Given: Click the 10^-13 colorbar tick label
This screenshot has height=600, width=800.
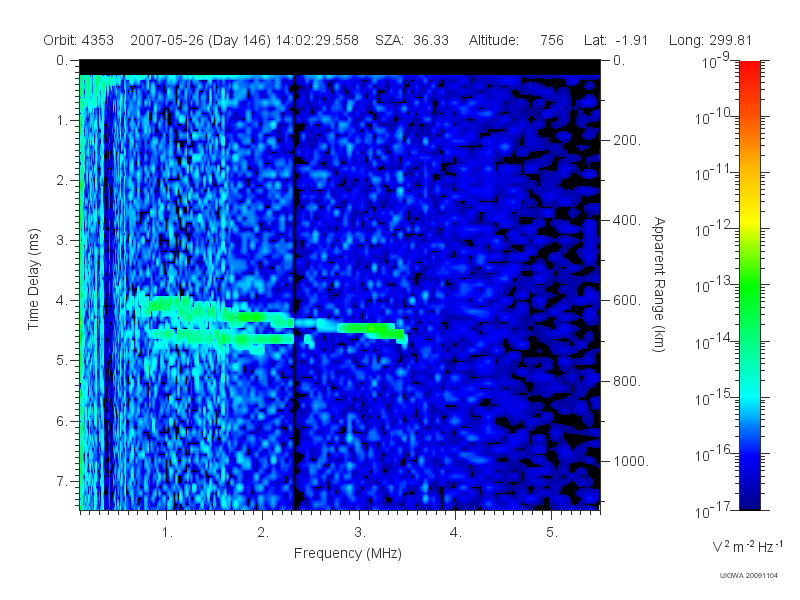Looking at the screenshot, I should (x=715, y=285).
